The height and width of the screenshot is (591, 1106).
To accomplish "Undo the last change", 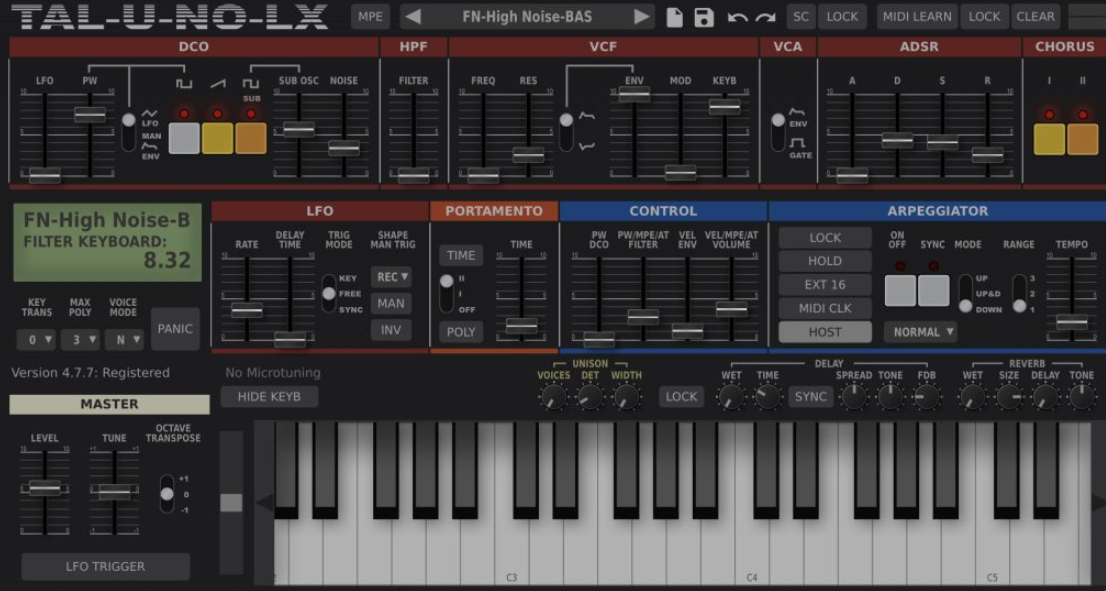I will point(737,18).
